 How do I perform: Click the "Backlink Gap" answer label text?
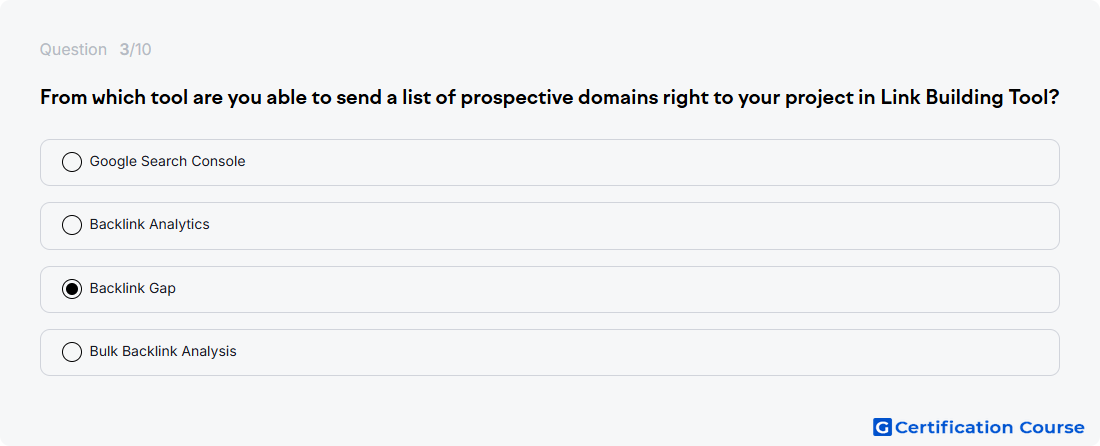coord(133,288)
